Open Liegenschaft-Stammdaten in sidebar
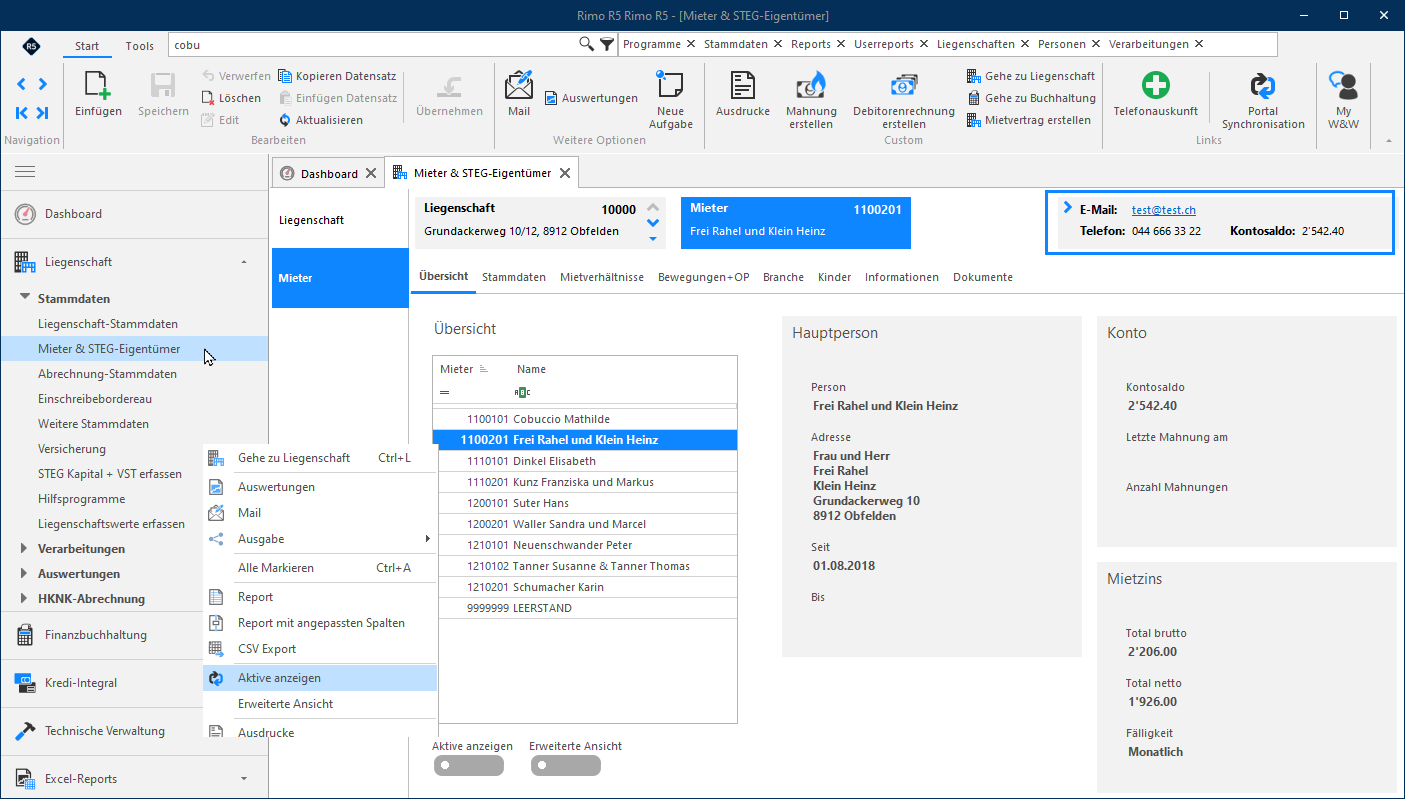1405x799 pixels. [x=108, y=324]
